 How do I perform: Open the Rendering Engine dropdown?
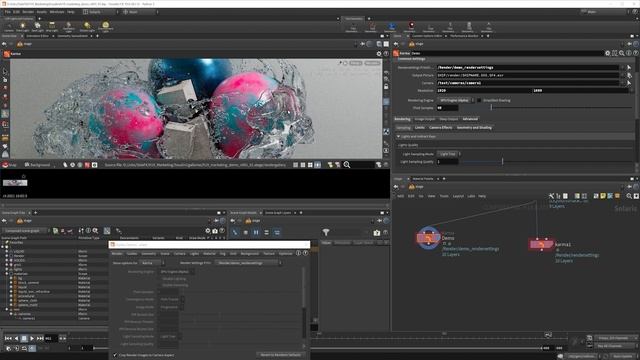[x=456, y=100]
